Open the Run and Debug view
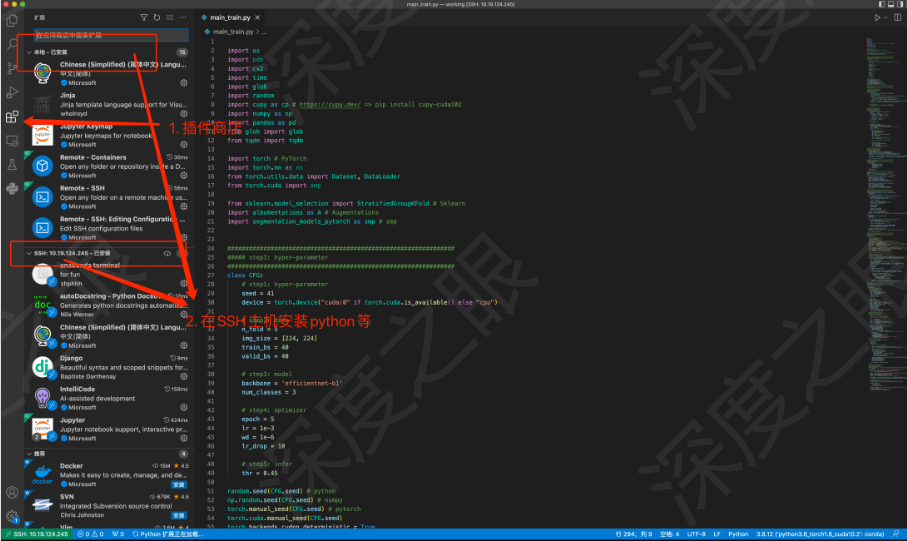 click(x=12, y=92)
